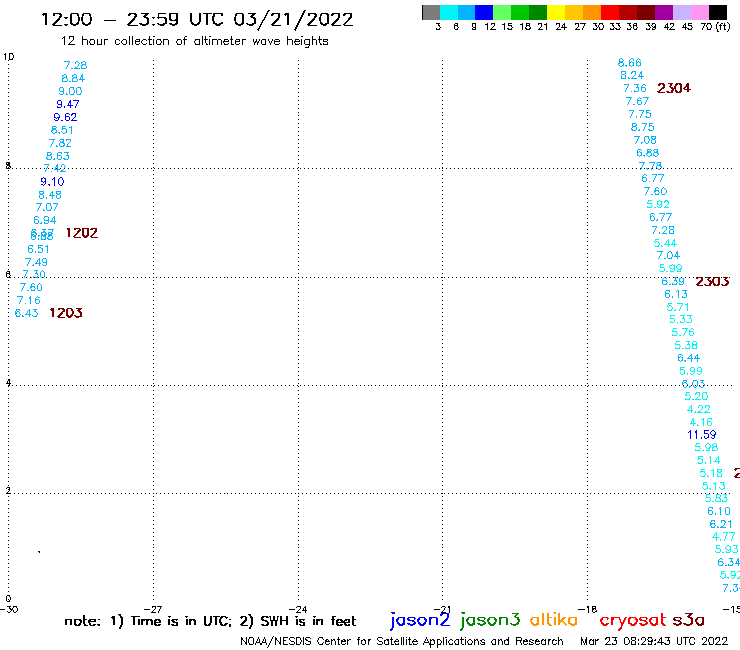Click the wave height value 9.47

tap(68, 104)
